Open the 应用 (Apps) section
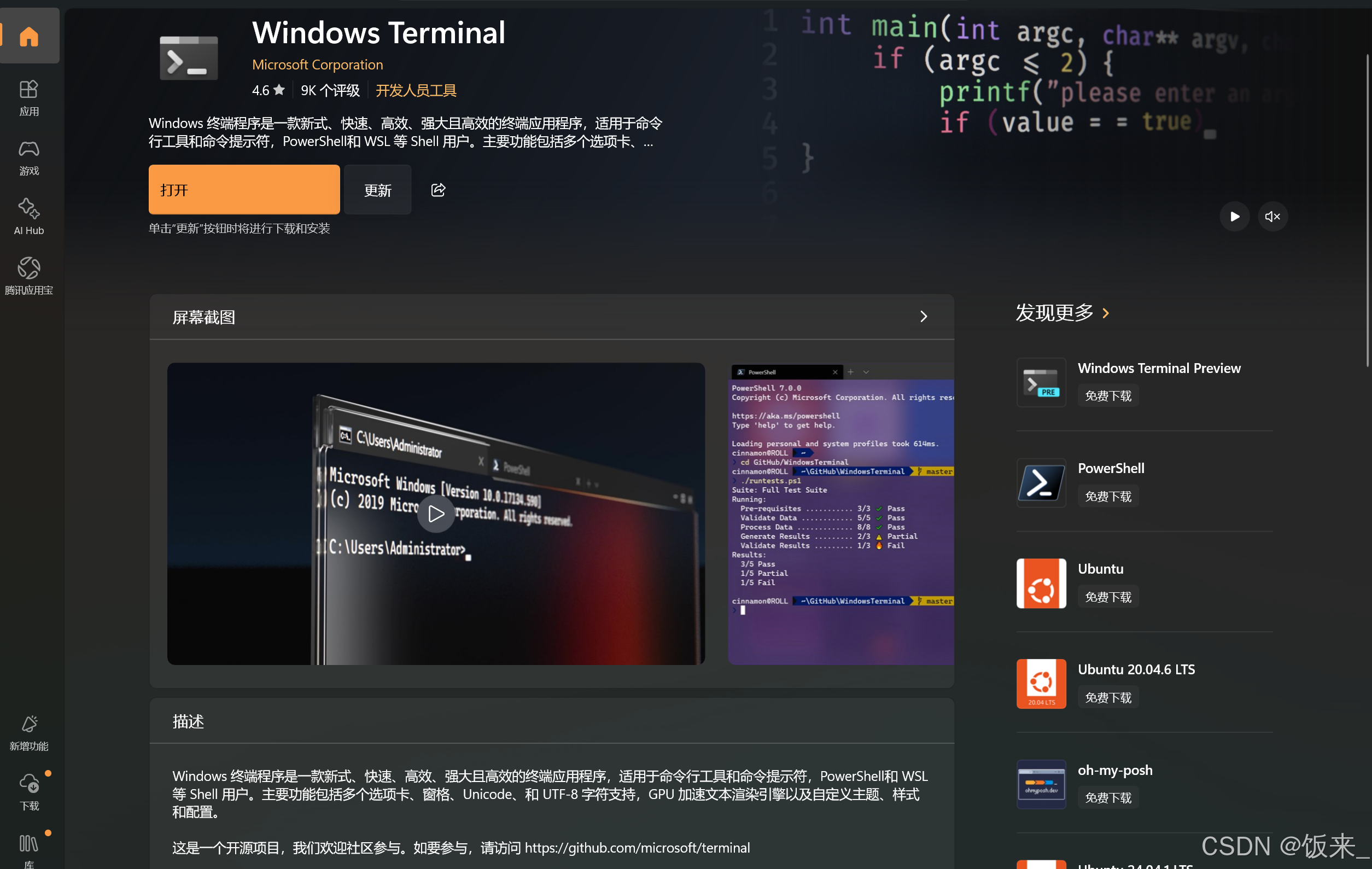Image resolution: width=1372 pixels, height=869 pixels. (28, 97)
